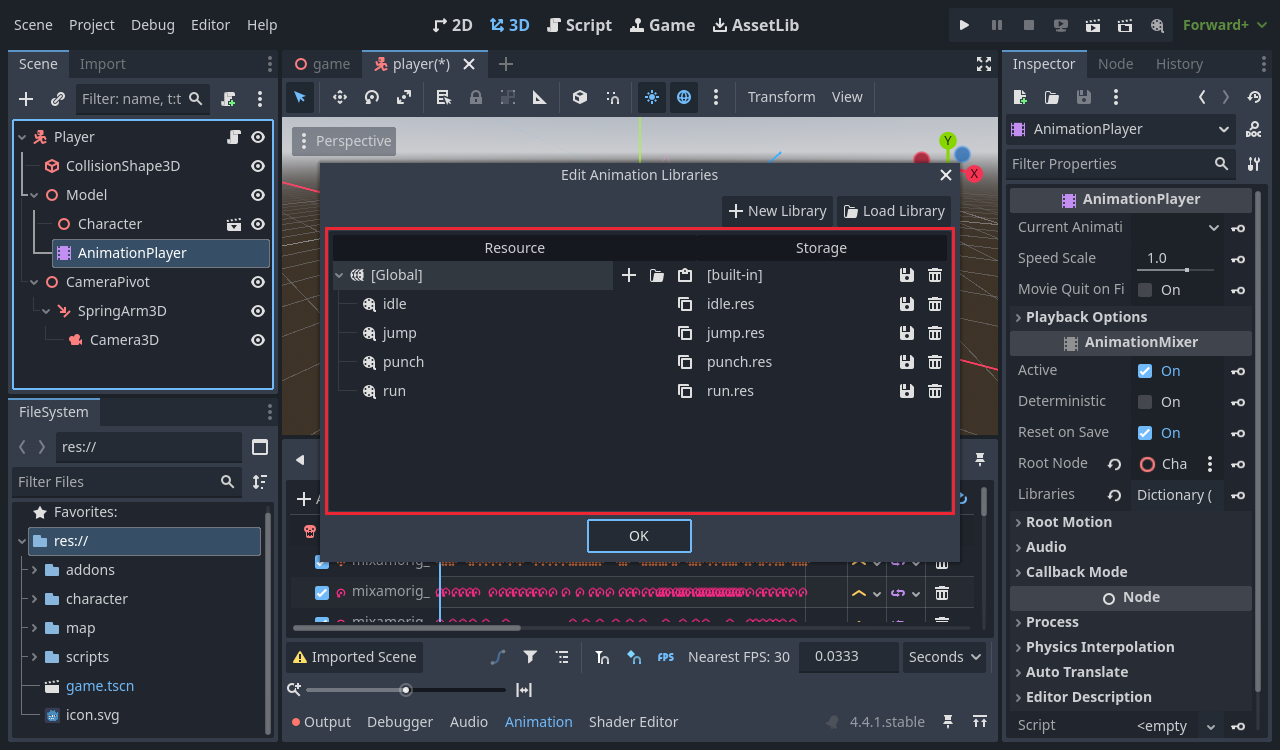Click the New Library button
This screenshot has width=1280, height=750.
(777, 211)
